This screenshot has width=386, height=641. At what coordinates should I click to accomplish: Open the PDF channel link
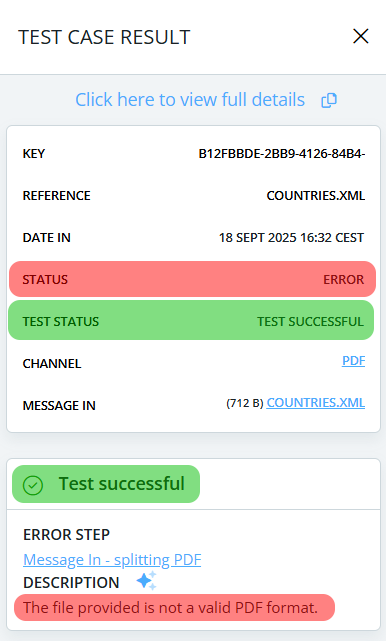(353, 361)
